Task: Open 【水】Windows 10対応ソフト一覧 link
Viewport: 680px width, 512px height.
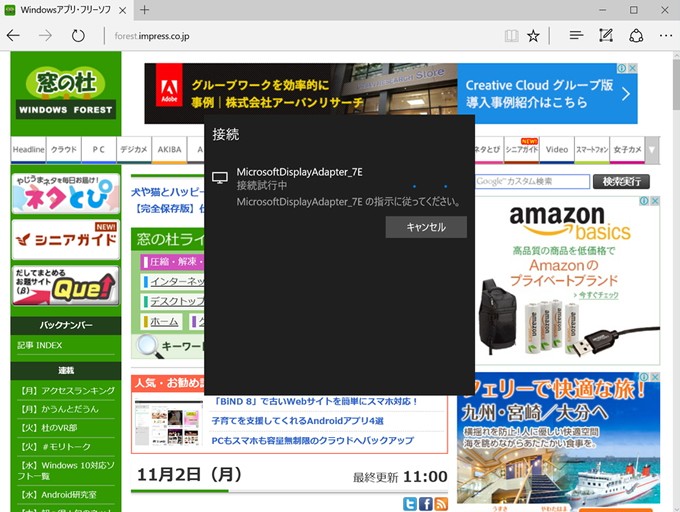Action: click(66, 470)
